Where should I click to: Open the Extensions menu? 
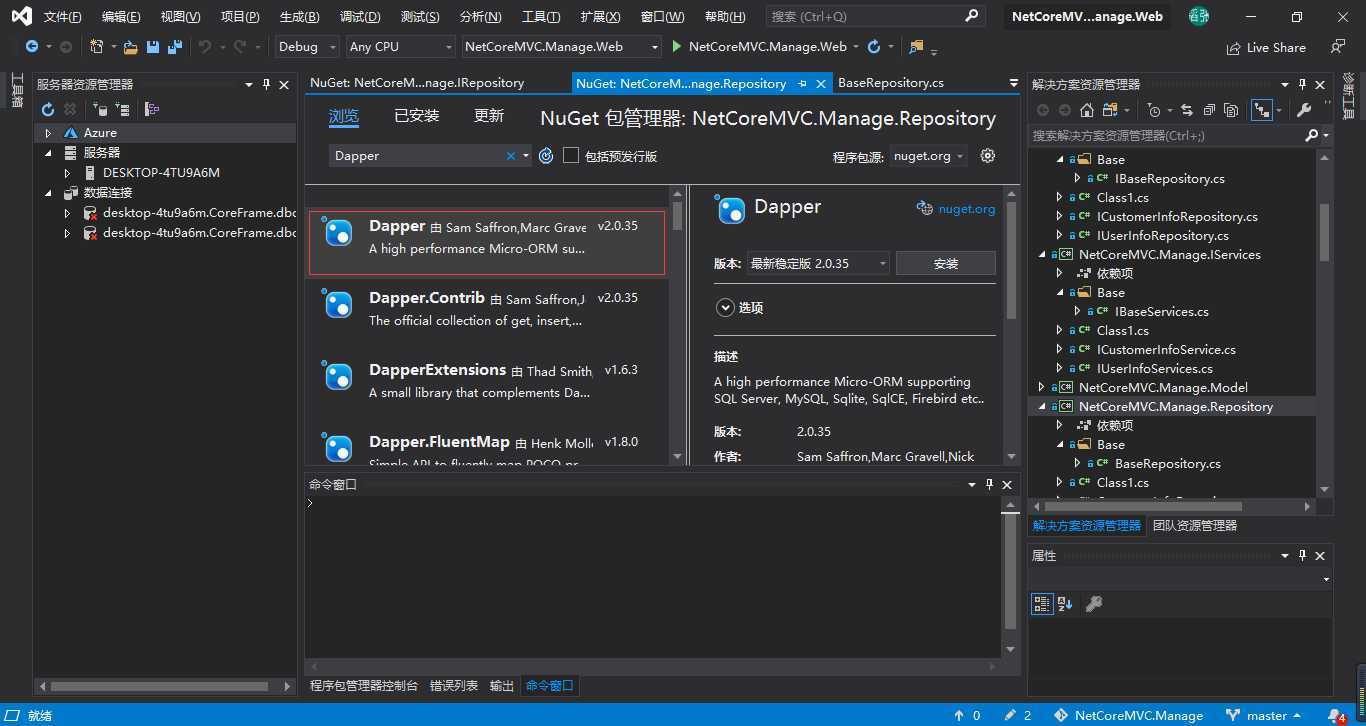coord(600,17)
